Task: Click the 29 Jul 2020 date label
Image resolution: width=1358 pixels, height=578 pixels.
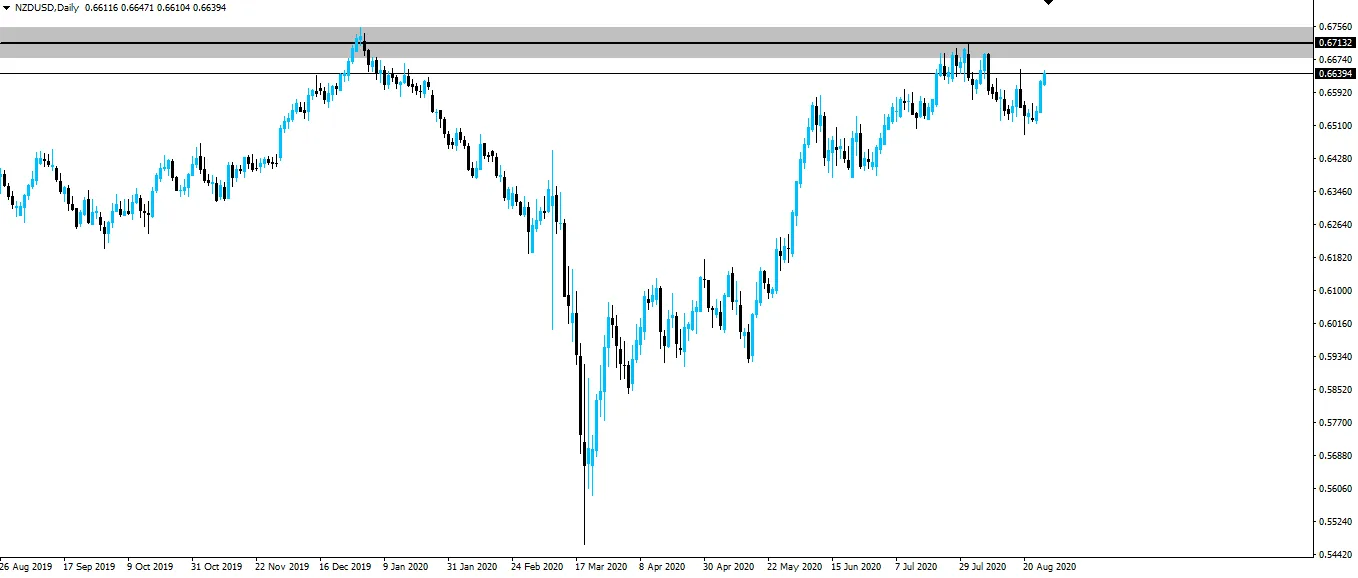Action: [982, 567]
